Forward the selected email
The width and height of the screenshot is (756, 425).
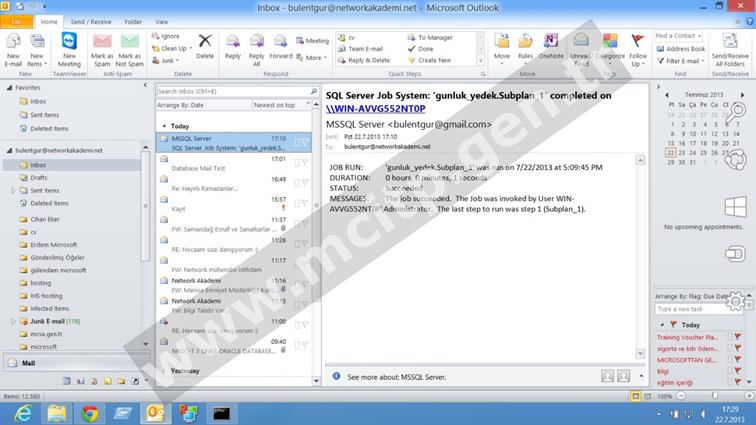tap(281, 47)
